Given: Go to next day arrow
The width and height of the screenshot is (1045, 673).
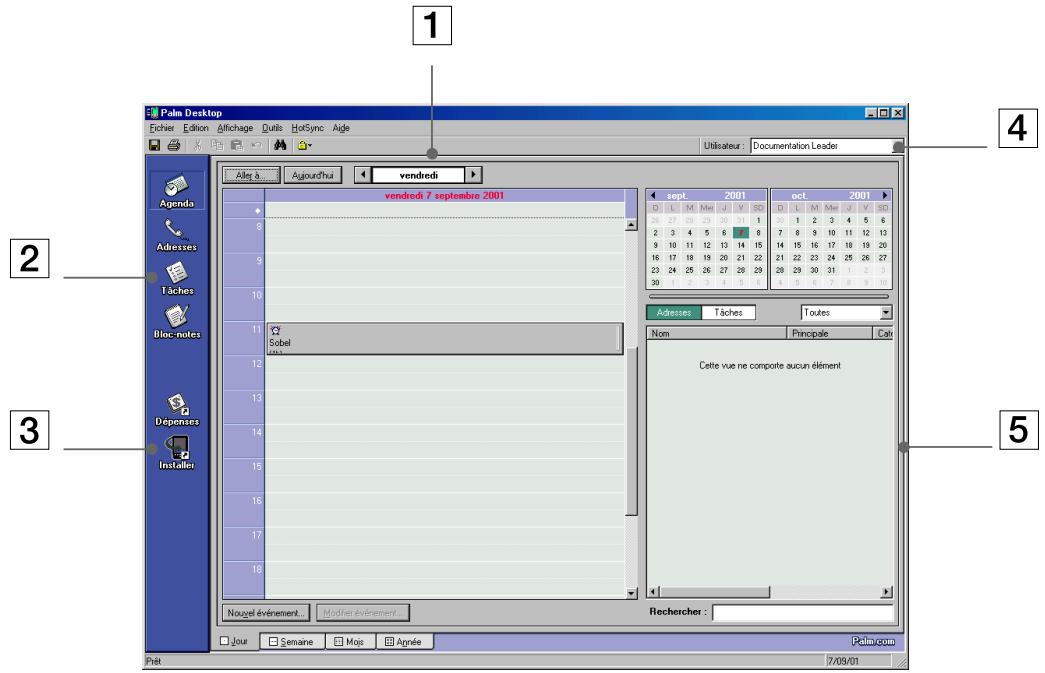Looking at the screenshot, I should point(473,175).
